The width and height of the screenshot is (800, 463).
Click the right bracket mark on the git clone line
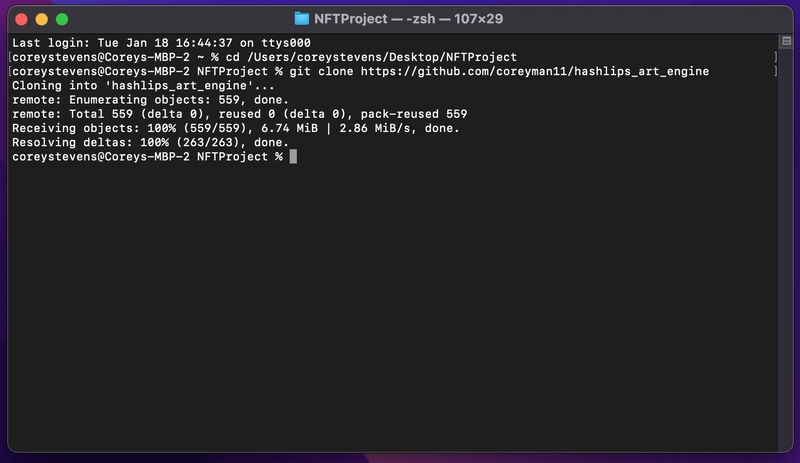776,71
